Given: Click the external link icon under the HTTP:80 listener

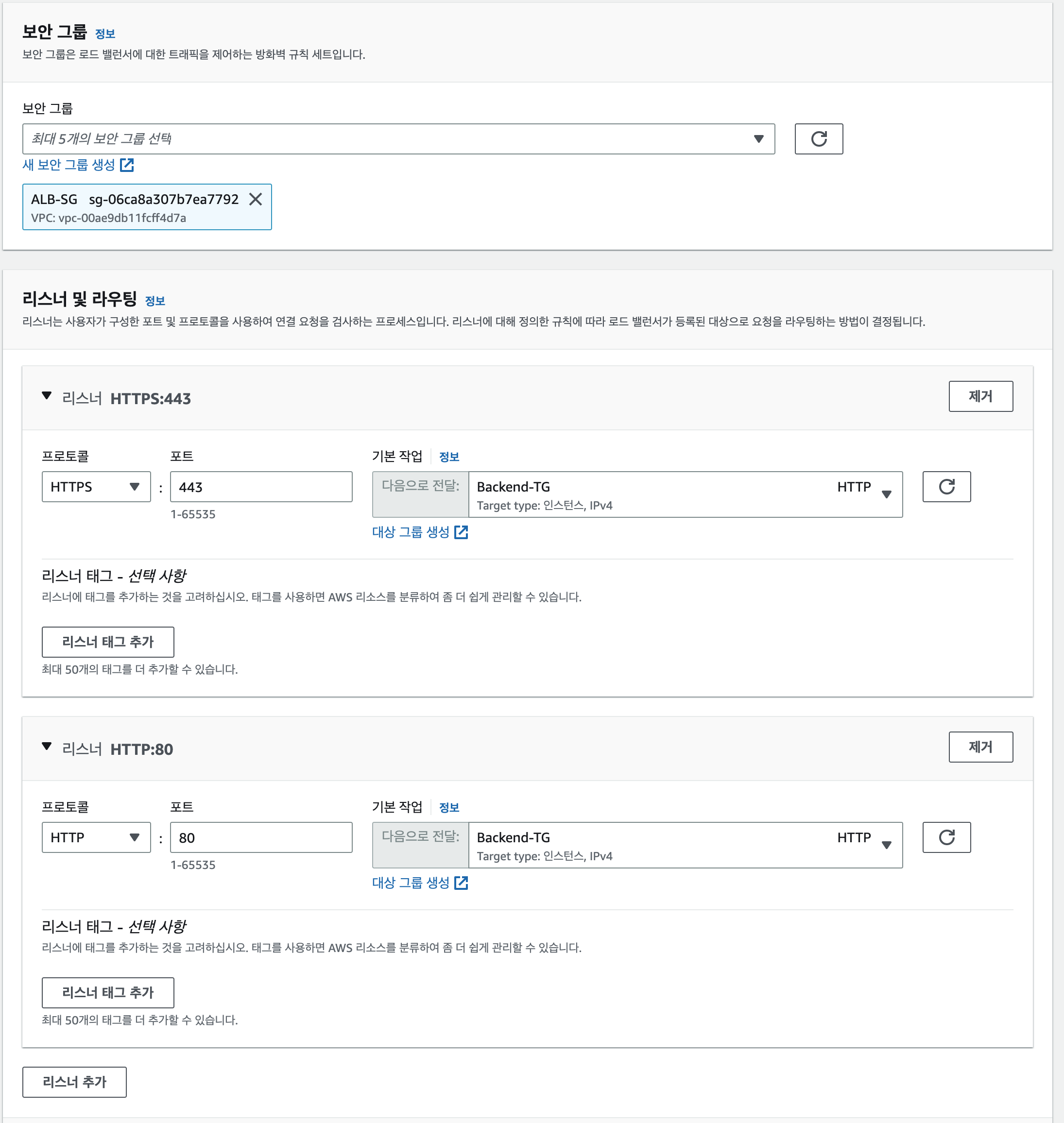Looking at the screenshot, I should click(461, 882).
